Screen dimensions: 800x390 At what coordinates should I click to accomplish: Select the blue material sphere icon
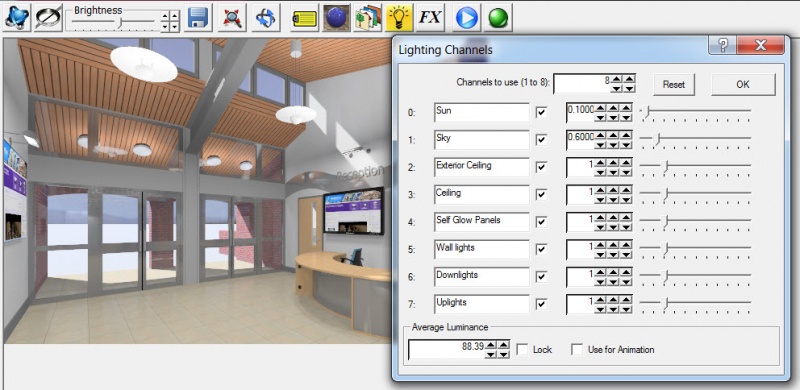tap(336, 18)
